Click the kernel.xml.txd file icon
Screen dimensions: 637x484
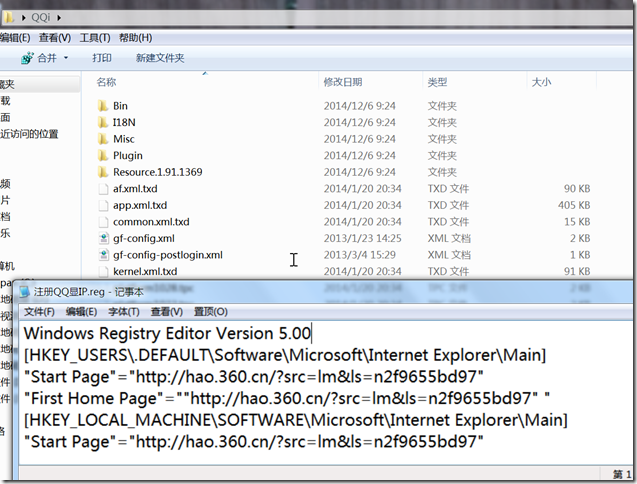pos(104,271)
